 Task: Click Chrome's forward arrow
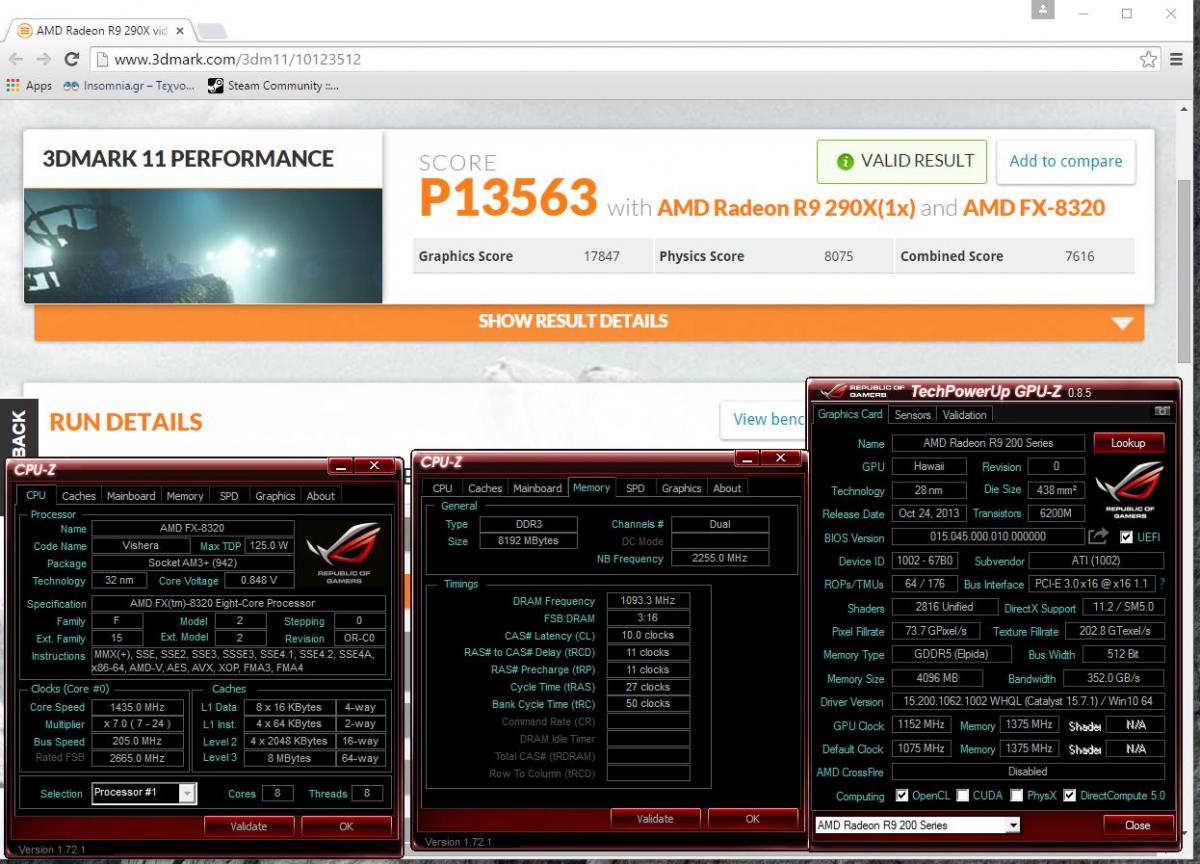tap(44, 59)
